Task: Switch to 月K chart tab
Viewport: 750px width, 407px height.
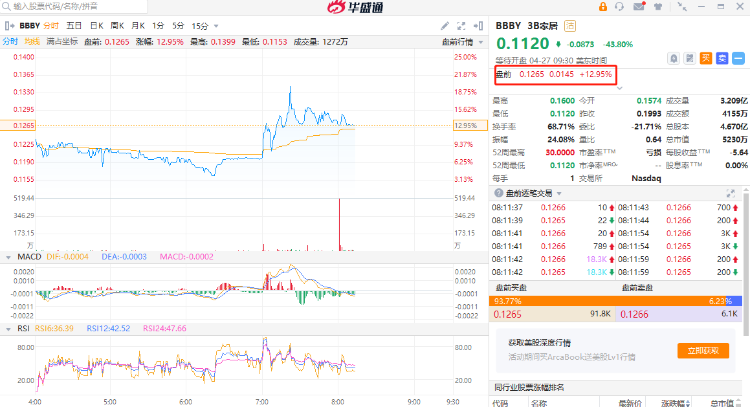Action: click(x=138, y=26)
